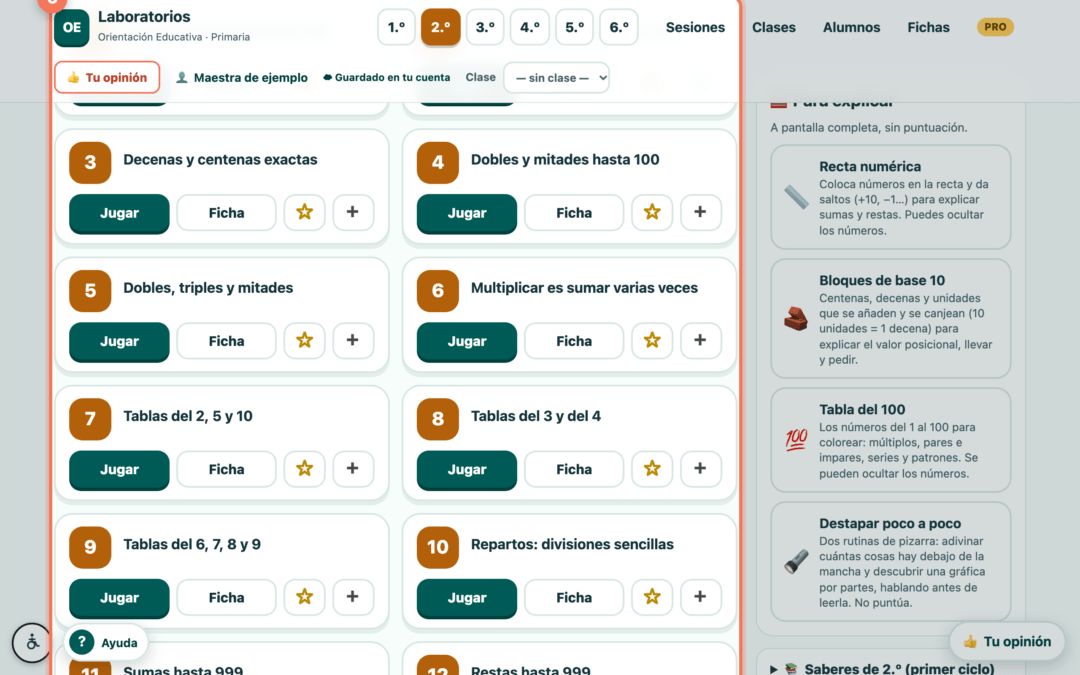Click the Guardado en tu cuenta status
The height and width of the screenshot is (675, 1080).
[x=386, y=77]
